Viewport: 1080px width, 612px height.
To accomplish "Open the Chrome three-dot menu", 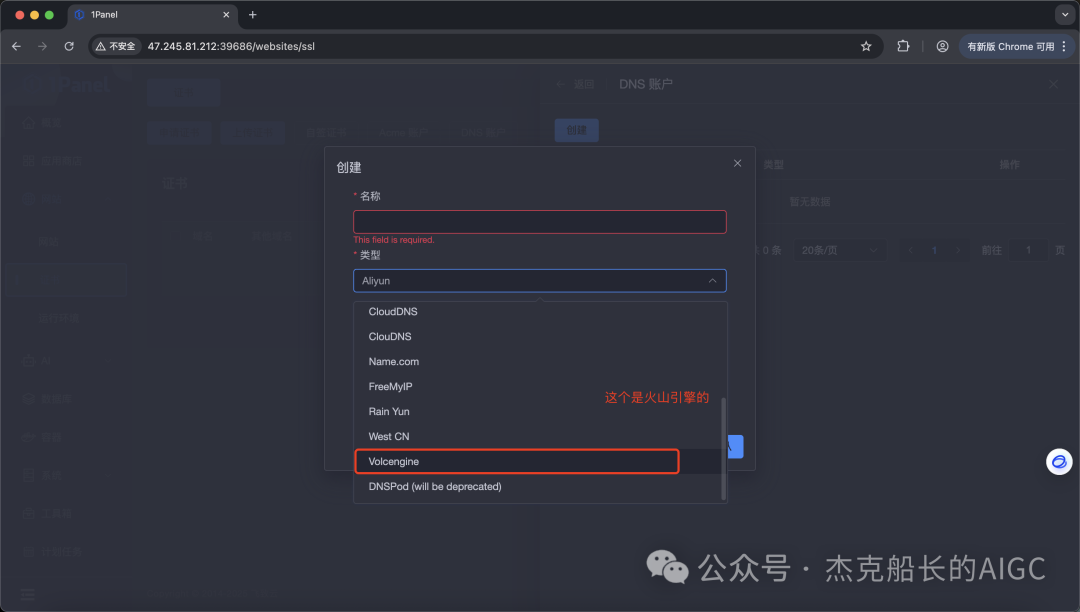I will click(1064, 46).
